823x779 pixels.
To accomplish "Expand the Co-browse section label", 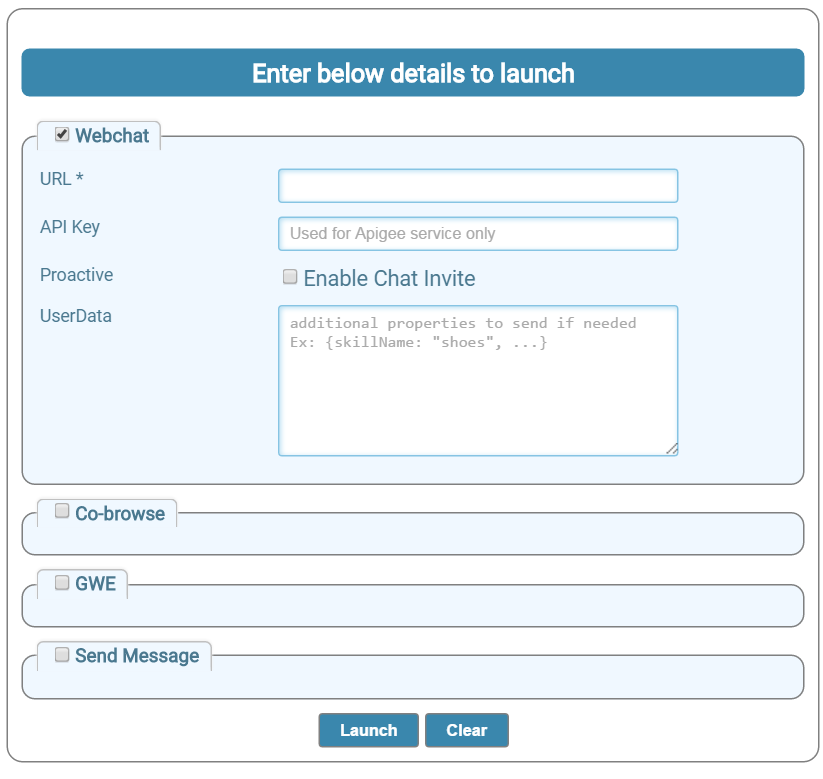I will pyautogui.click(x=120, y=514).
